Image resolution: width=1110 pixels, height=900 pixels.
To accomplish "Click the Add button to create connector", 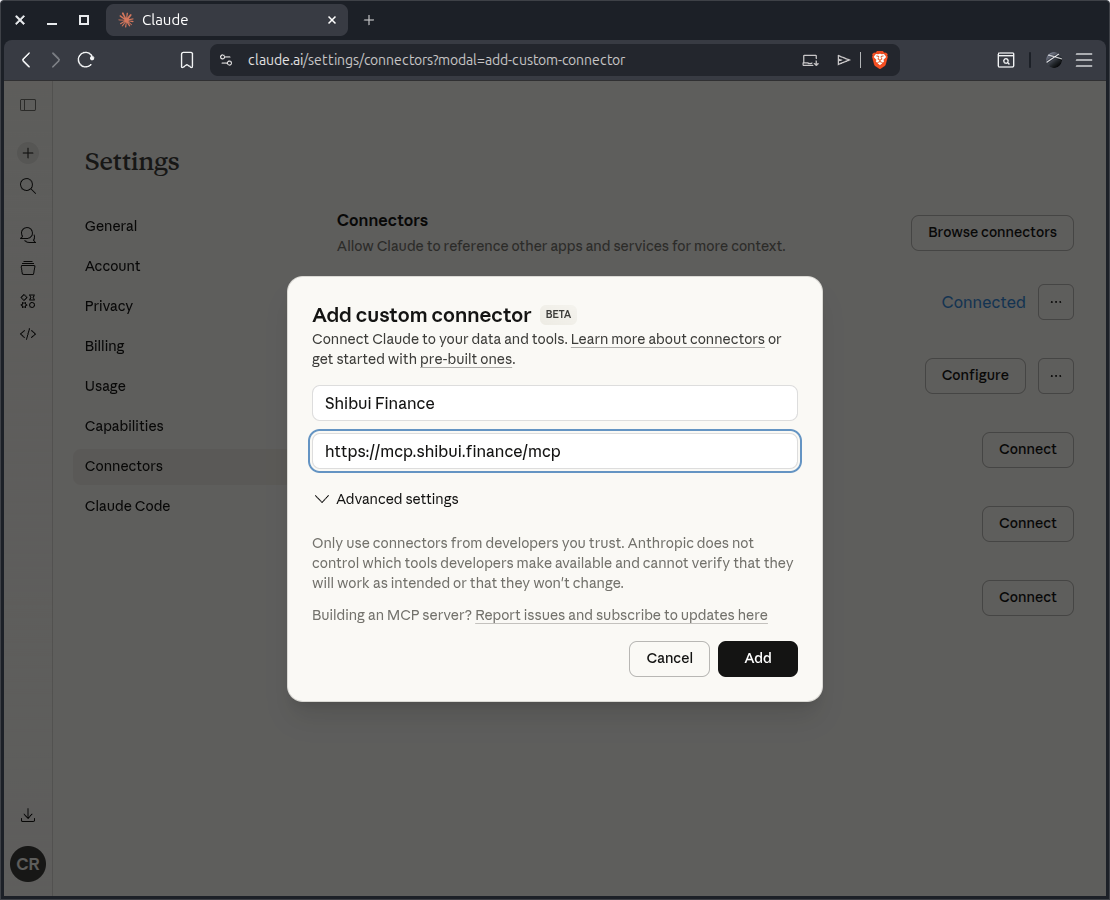I will [x=757, y=658].
